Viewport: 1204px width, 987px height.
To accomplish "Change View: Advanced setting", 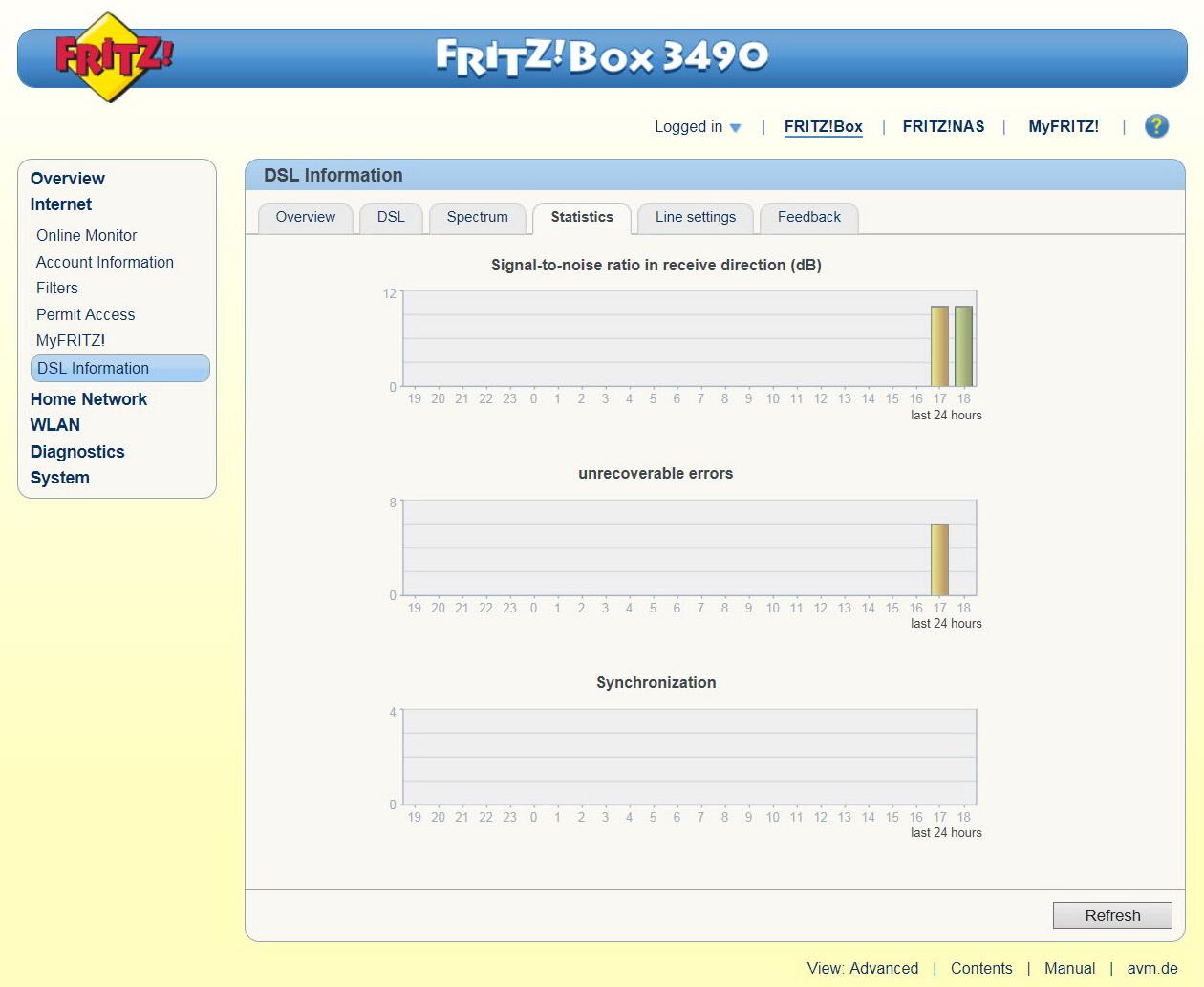I will pyautogui.click(x=863, y=968).
